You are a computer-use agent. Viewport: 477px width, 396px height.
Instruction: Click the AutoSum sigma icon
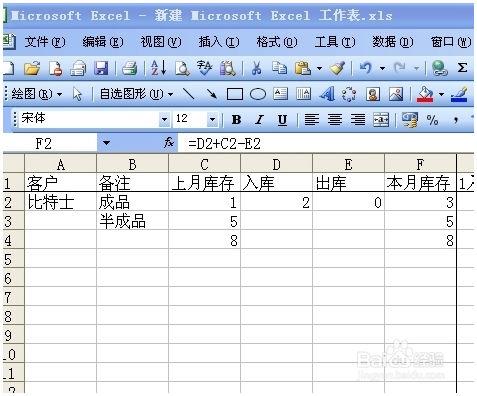click(462, 68)
